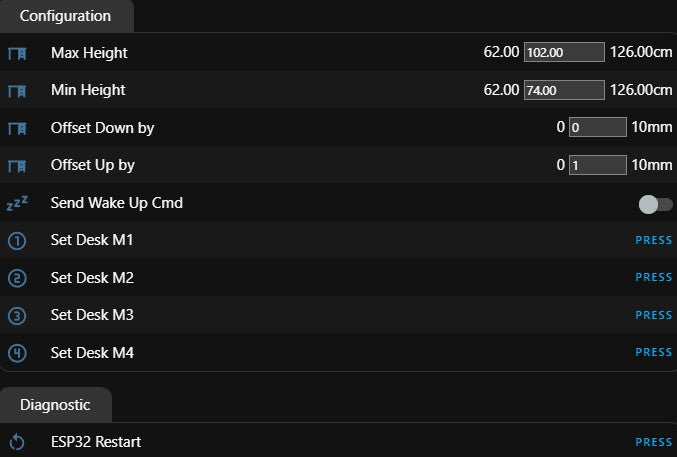677x457 pixels.
Task: Click the restart icon beside ESP32 Restart
Action: coord(17,442)
